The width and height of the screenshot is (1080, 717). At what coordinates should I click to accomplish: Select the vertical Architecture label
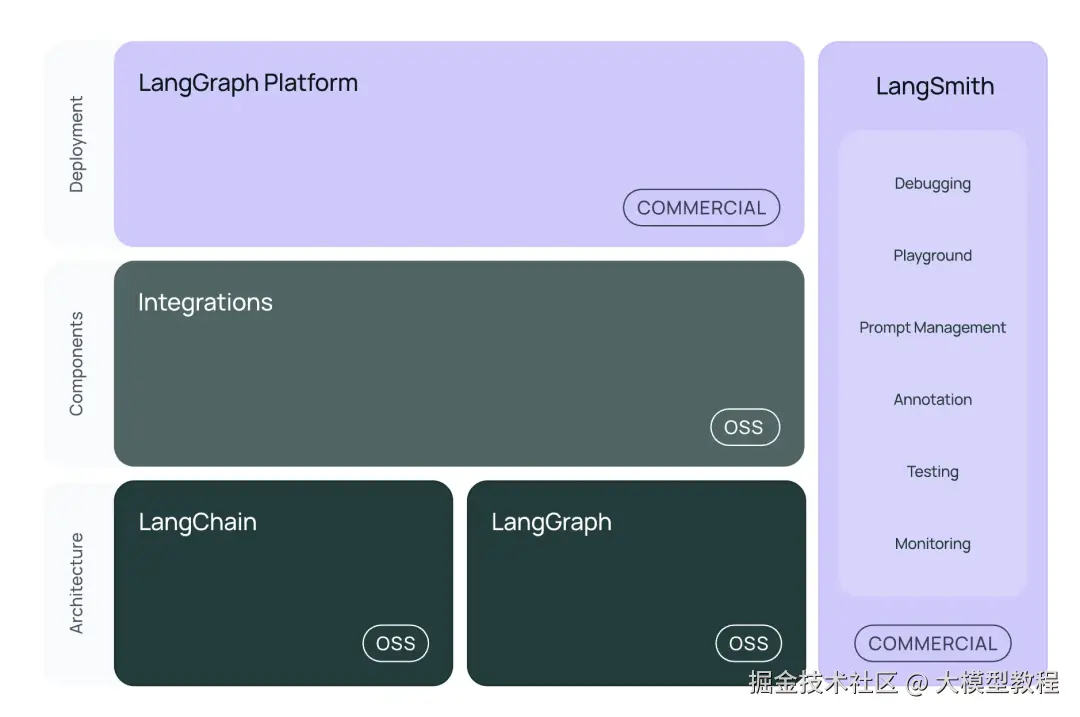click(x=77, y=583)
